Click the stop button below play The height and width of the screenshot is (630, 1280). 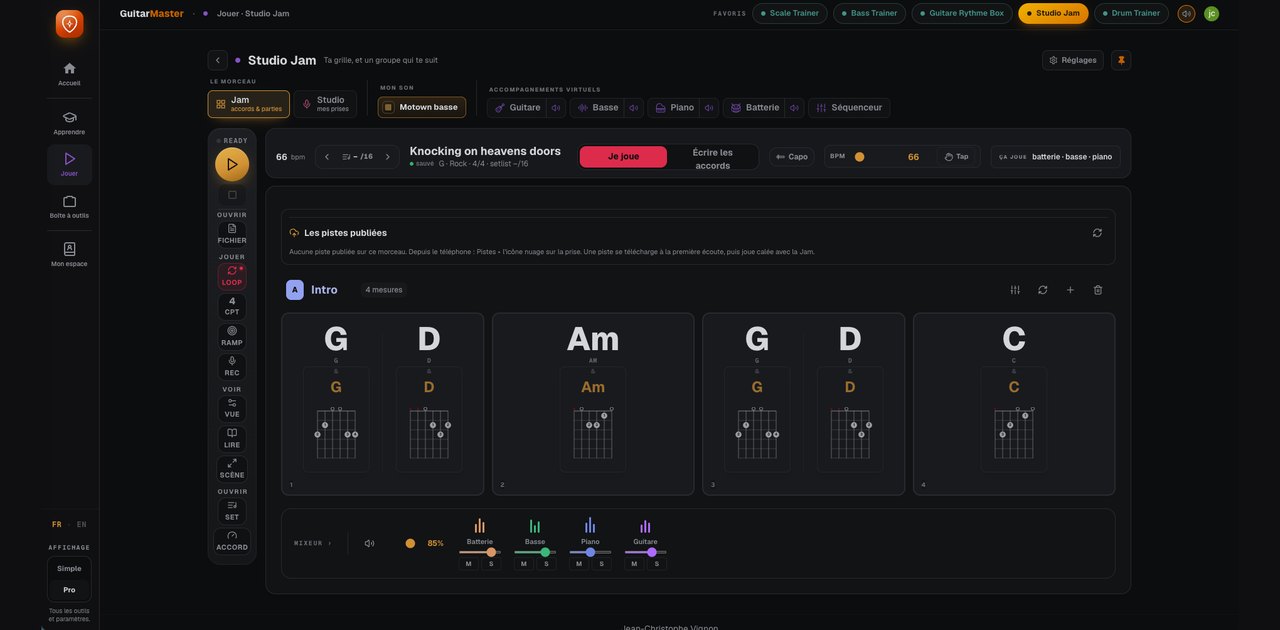coord(232,195)
